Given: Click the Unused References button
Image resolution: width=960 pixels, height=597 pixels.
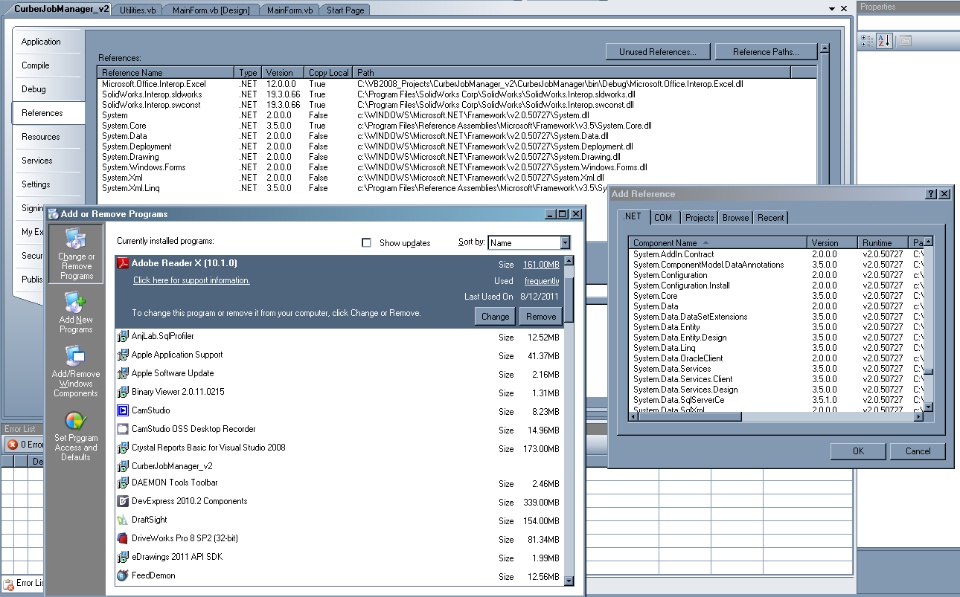Looking at the screenshot, I should [658, 52].
